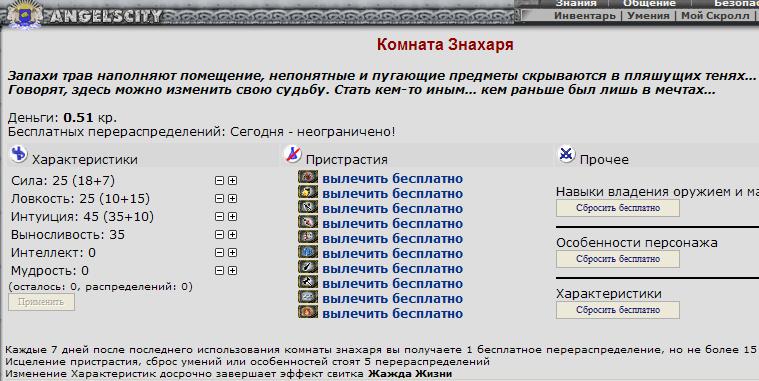
Task: Open the Общение menu
Action: [x=649, y=3]
